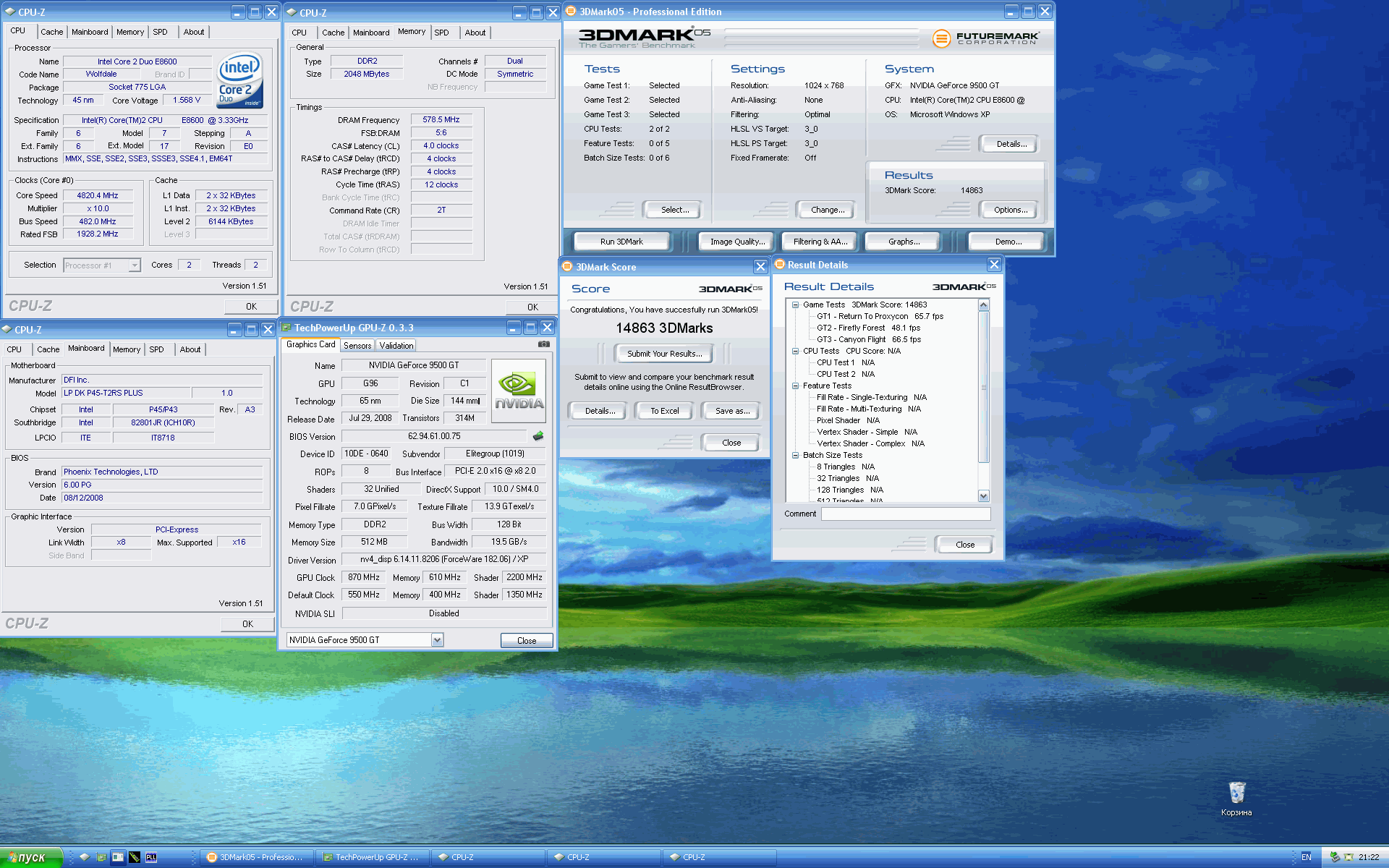
Task: Click Details... in the 3DMark Score window
Action: coord(600,411)
